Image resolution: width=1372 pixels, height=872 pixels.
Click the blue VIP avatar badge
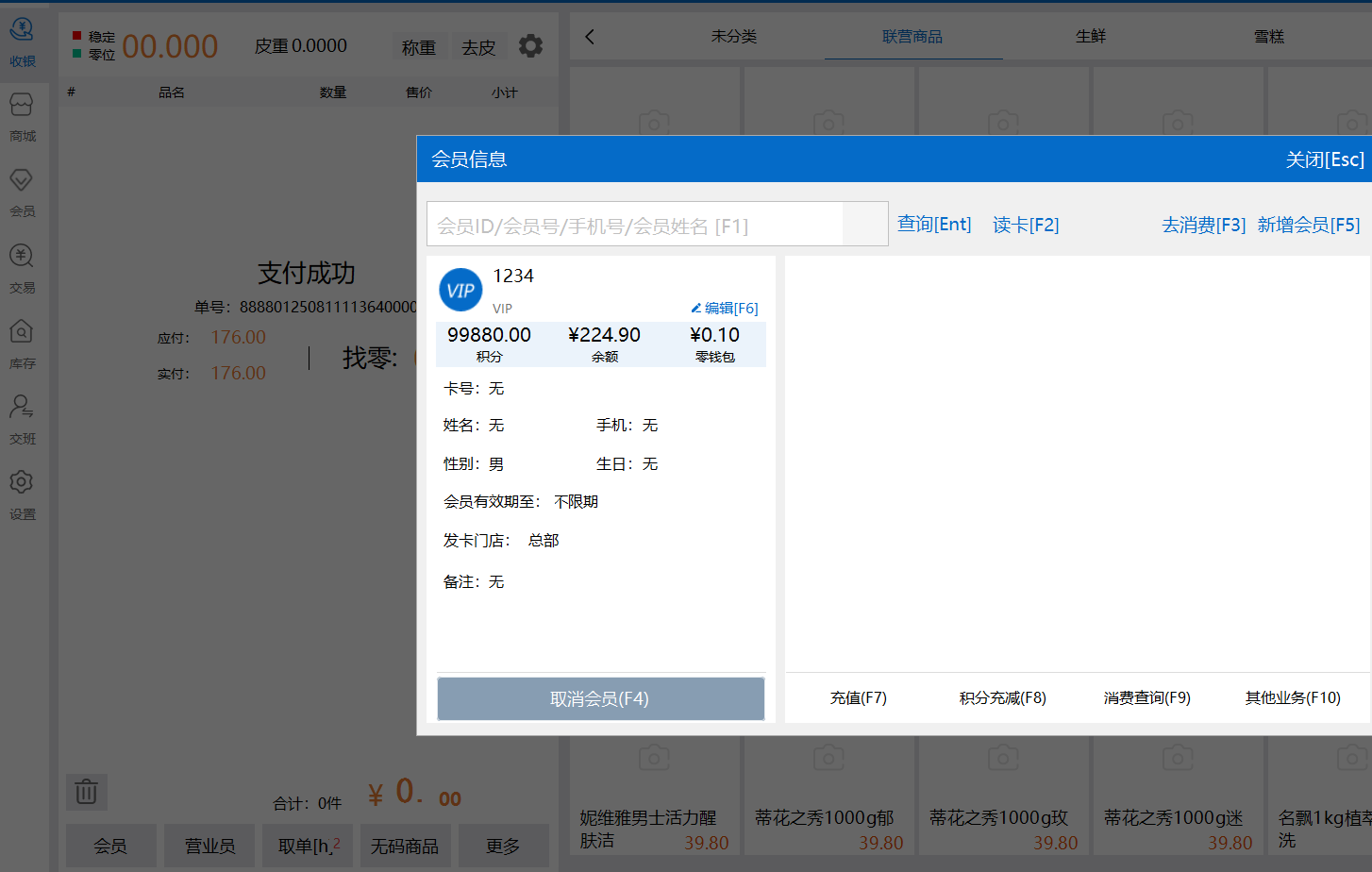460,290
